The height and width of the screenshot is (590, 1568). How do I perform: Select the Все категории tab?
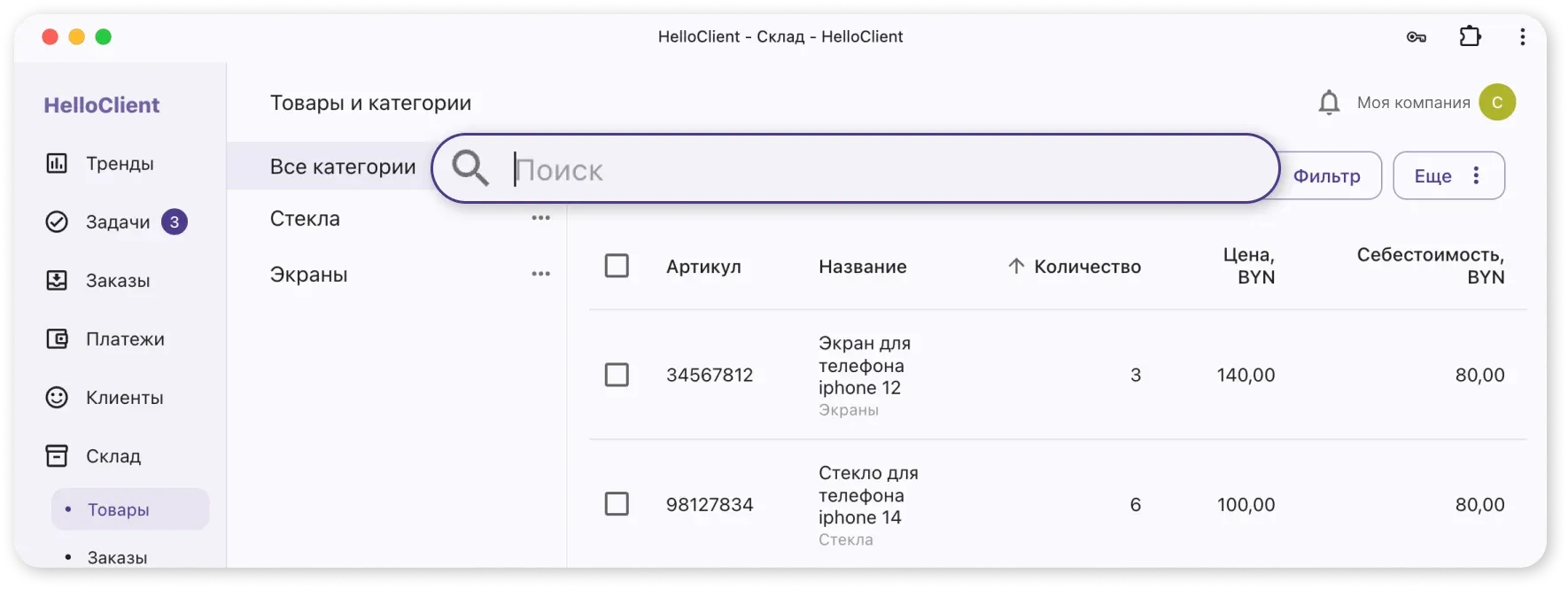click(x=343, y=166)
